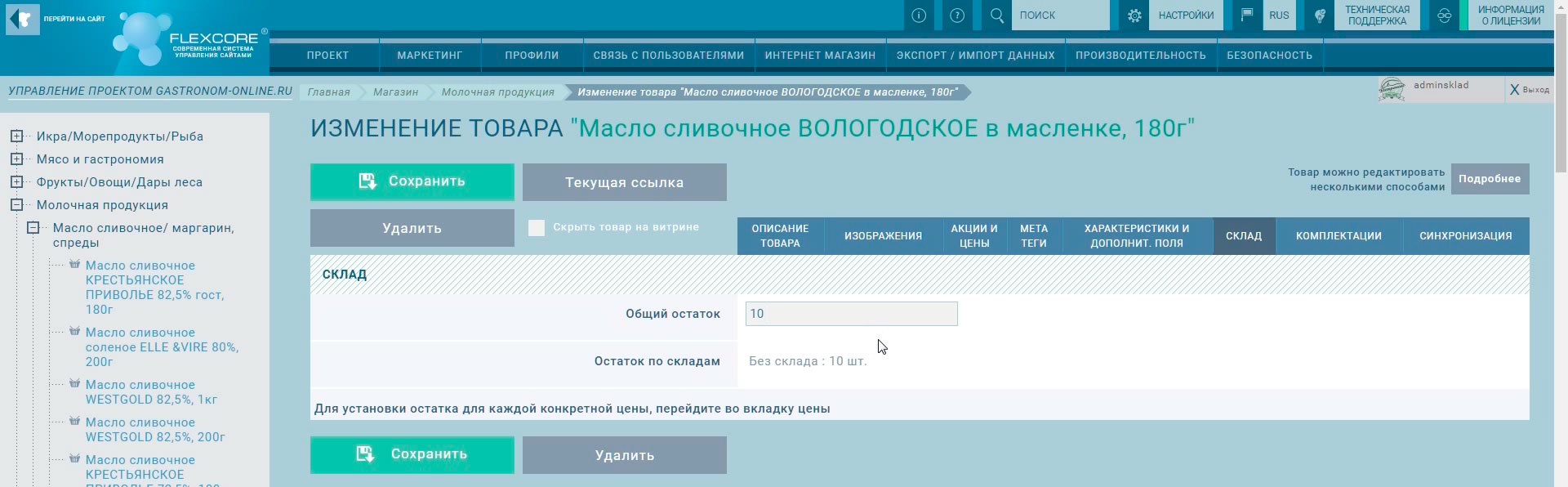Open the ПРОФИЛИ menu
The height and width of the screenshot is (487, 1568).
pos(532,56)
